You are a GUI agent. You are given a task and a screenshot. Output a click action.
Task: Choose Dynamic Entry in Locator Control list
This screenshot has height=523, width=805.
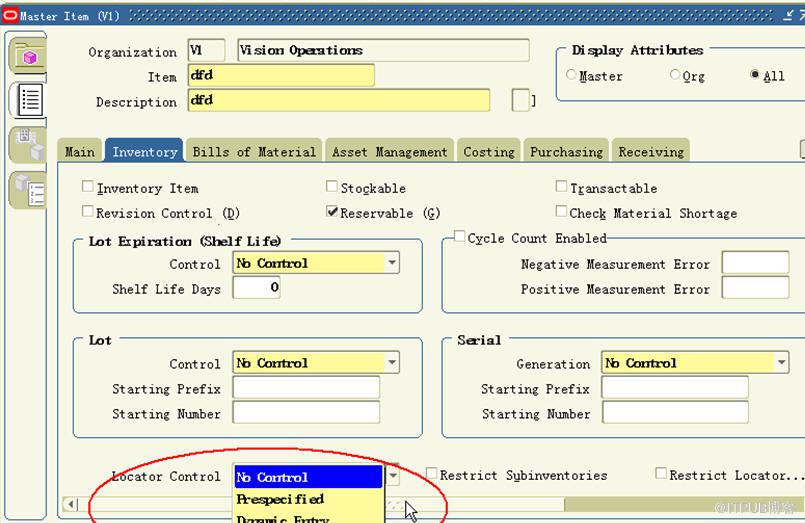tap(308, 517)
